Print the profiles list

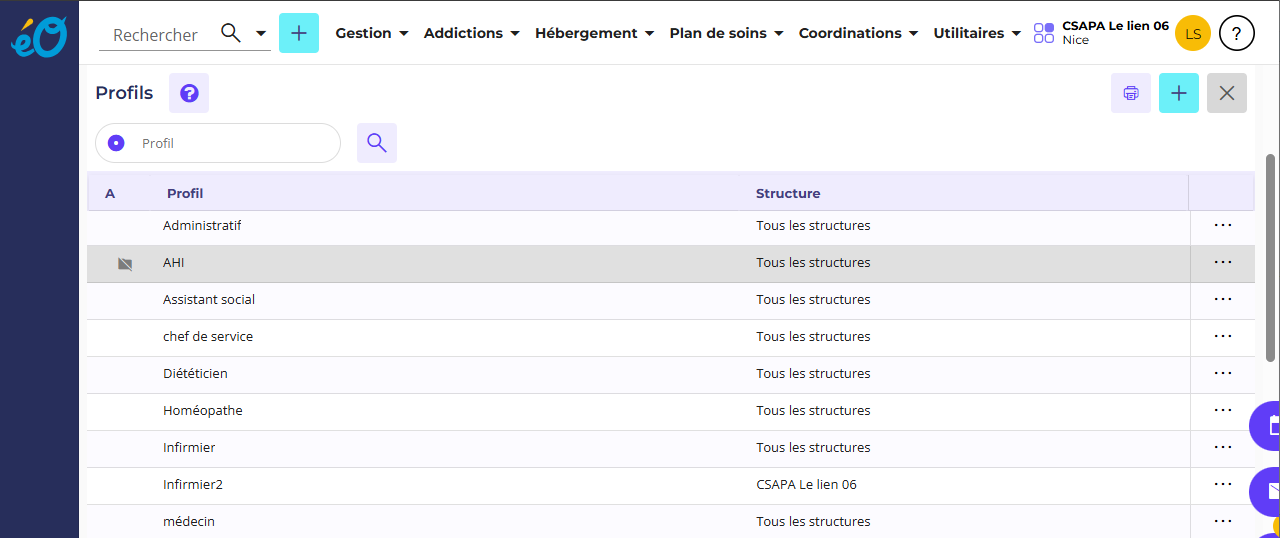tap(1131, 93)
